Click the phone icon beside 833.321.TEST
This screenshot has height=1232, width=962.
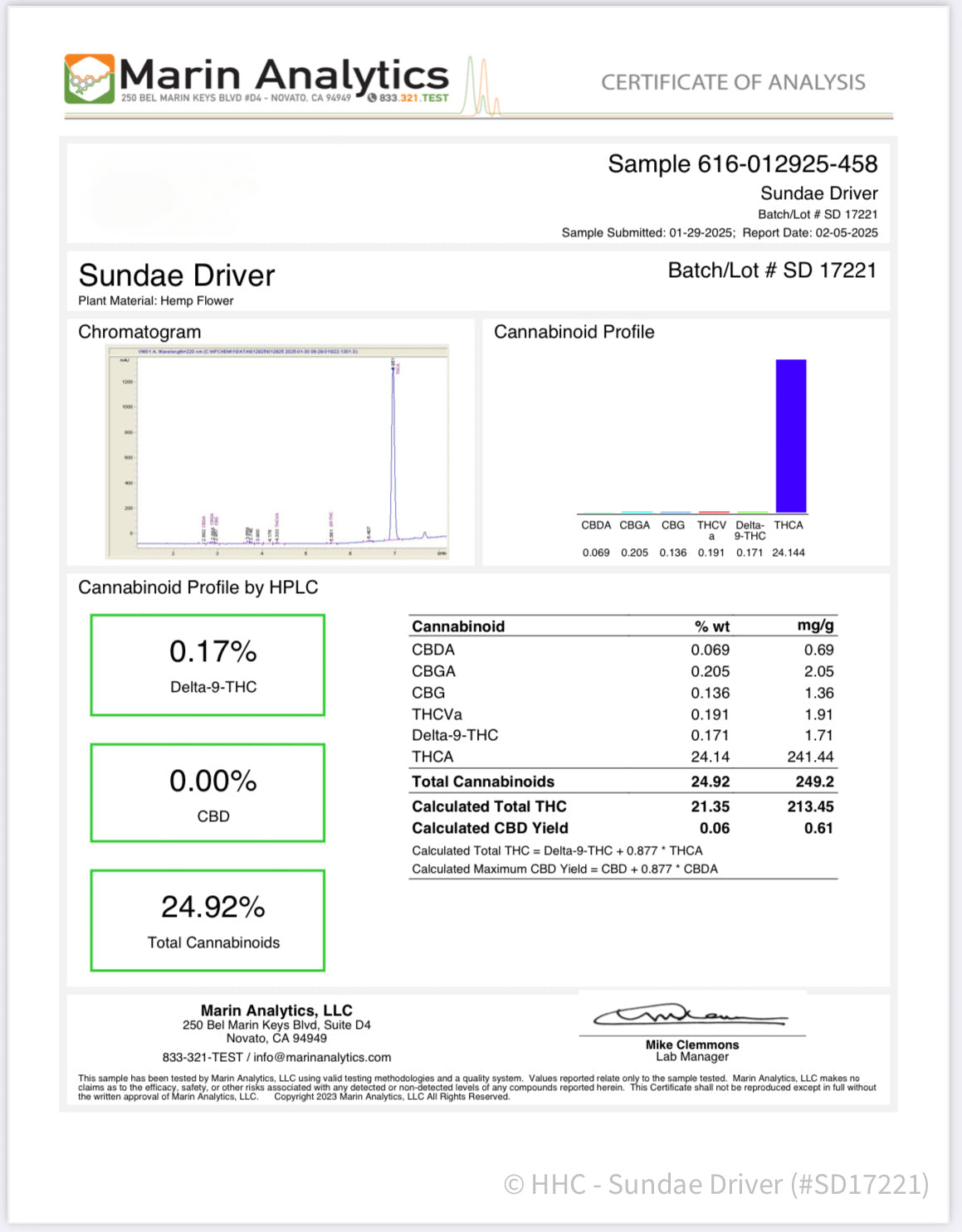click(x=372, y=98)
